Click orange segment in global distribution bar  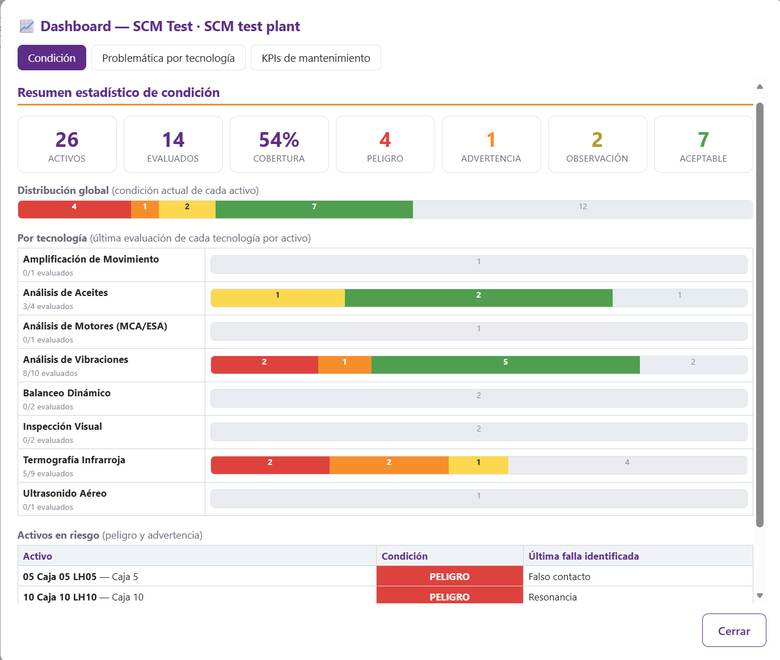[x=145, y=209]
